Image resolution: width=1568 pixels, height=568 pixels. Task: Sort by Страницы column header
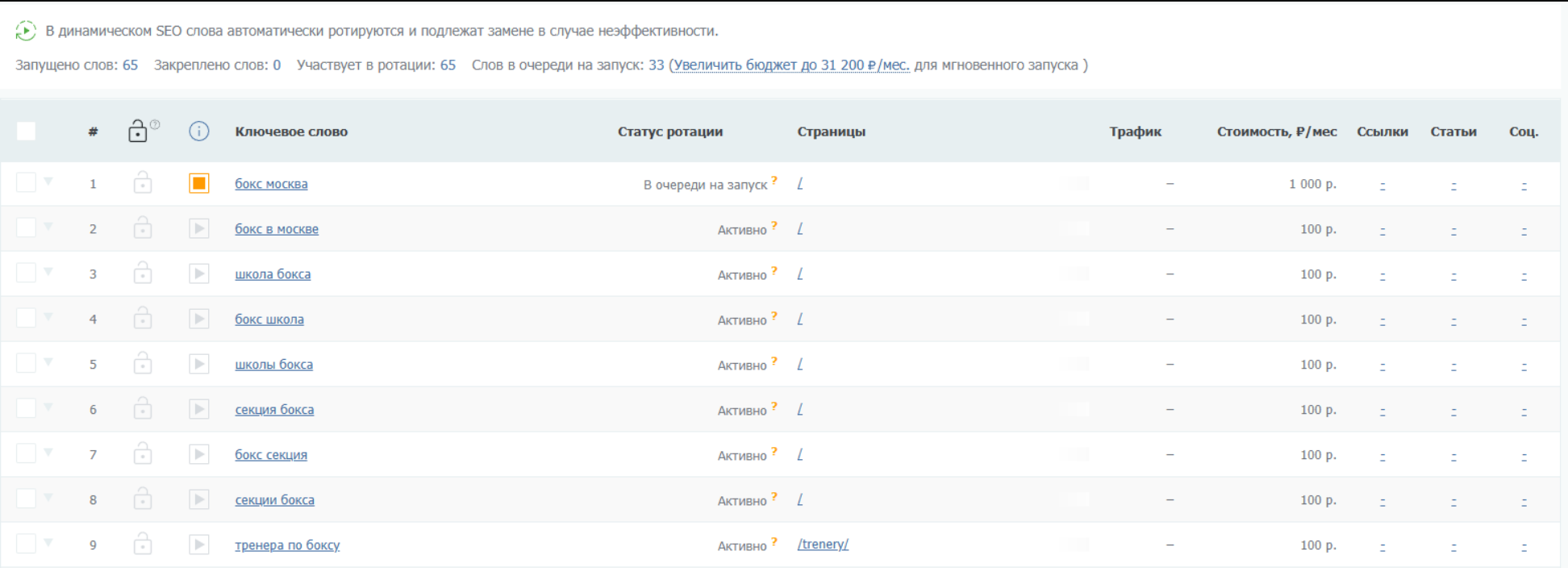tap(832, 132)
